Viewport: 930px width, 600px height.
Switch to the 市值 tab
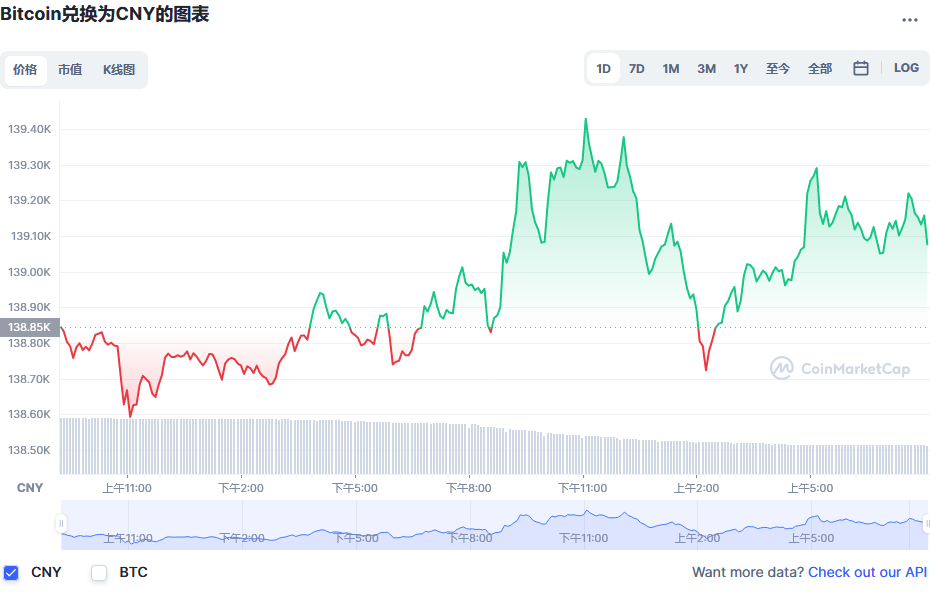(x=70, y=70)
